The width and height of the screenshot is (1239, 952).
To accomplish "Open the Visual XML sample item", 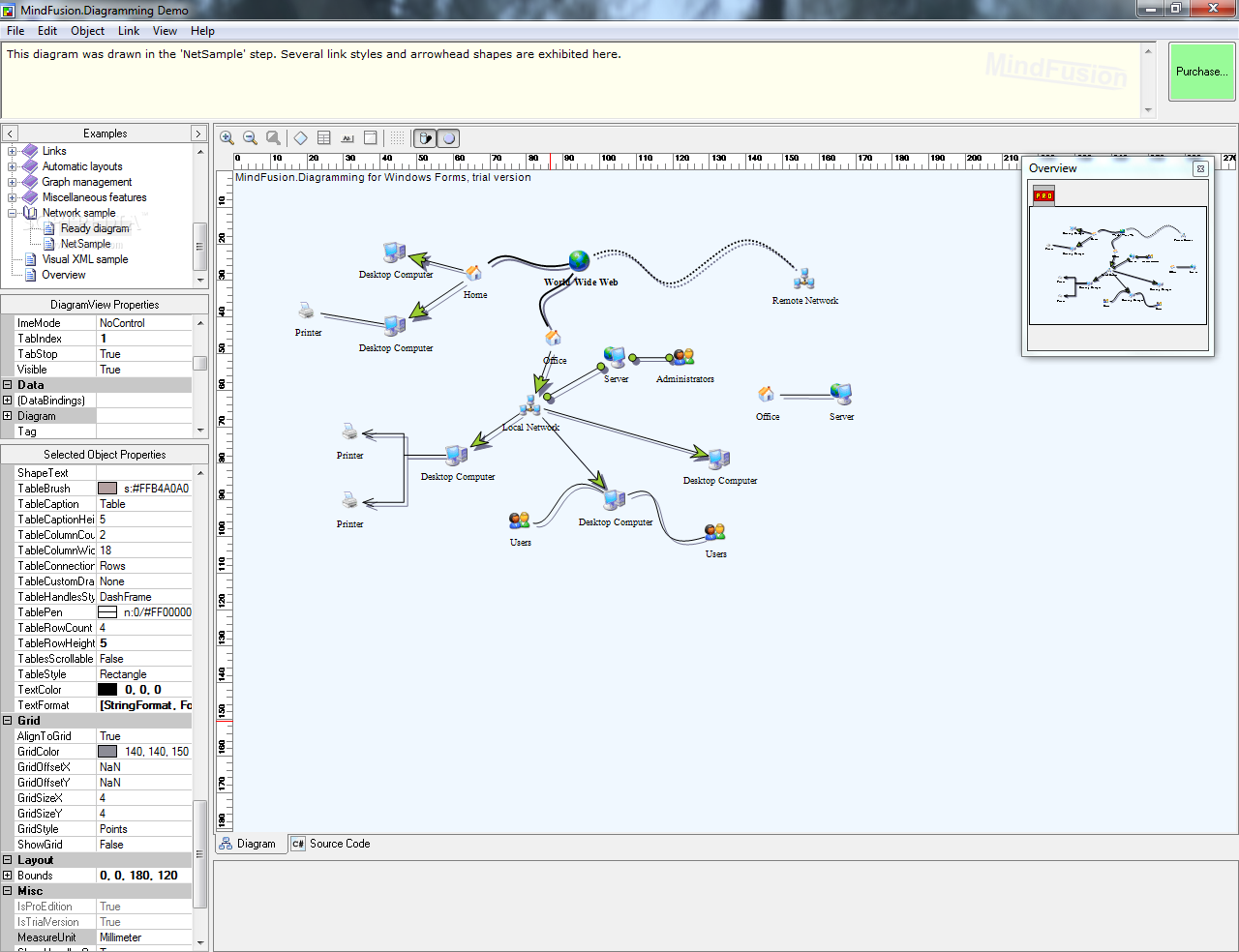I will [x=85, y=259].
